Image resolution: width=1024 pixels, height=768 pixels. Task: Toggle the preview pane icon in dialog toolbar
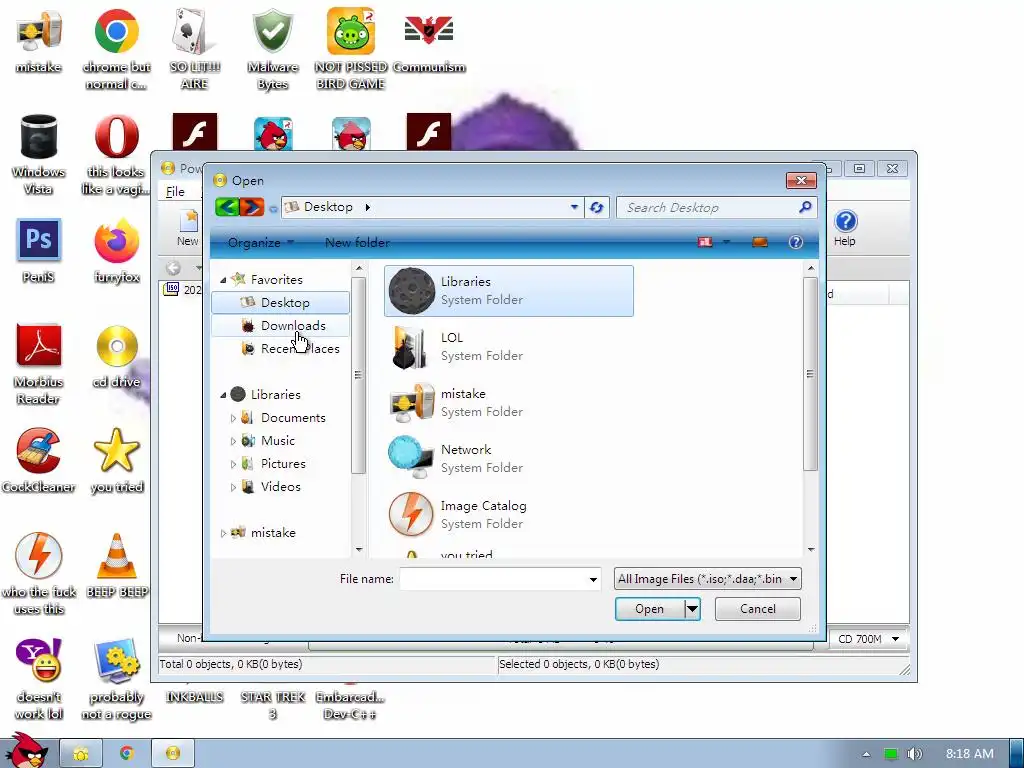pos(760,242)
